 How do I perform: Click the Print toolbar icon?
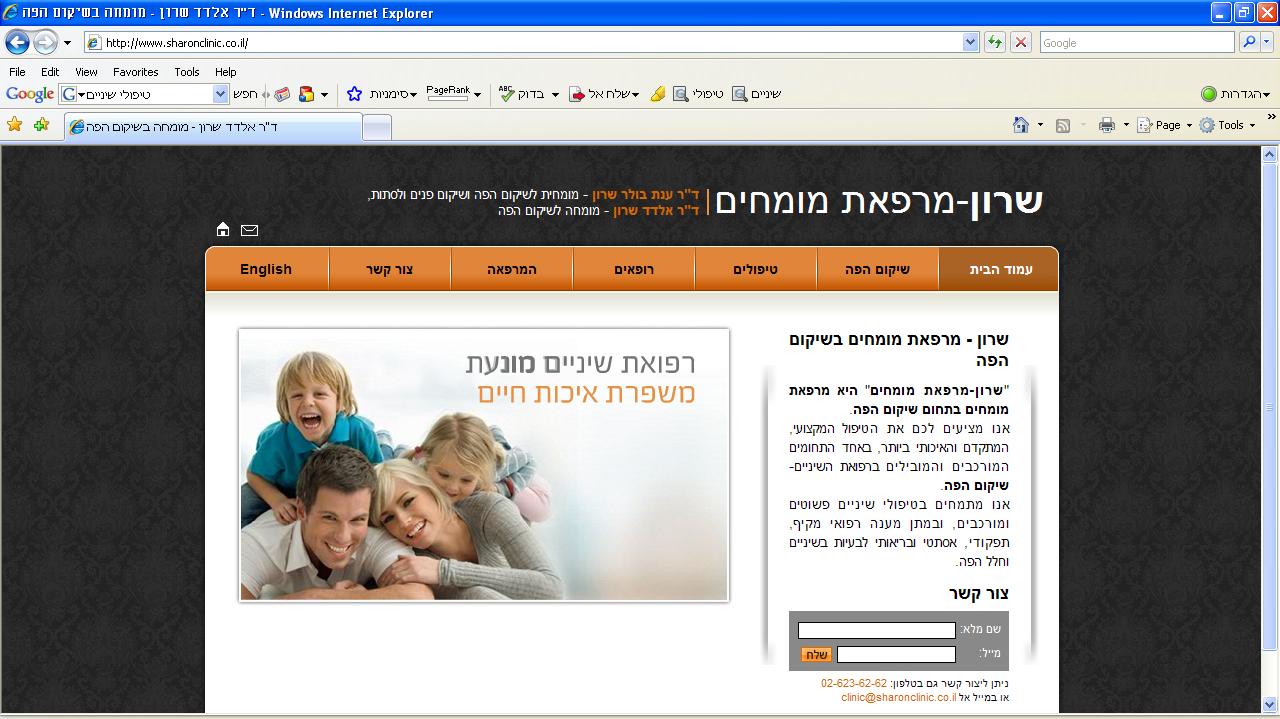(1106, 125)
